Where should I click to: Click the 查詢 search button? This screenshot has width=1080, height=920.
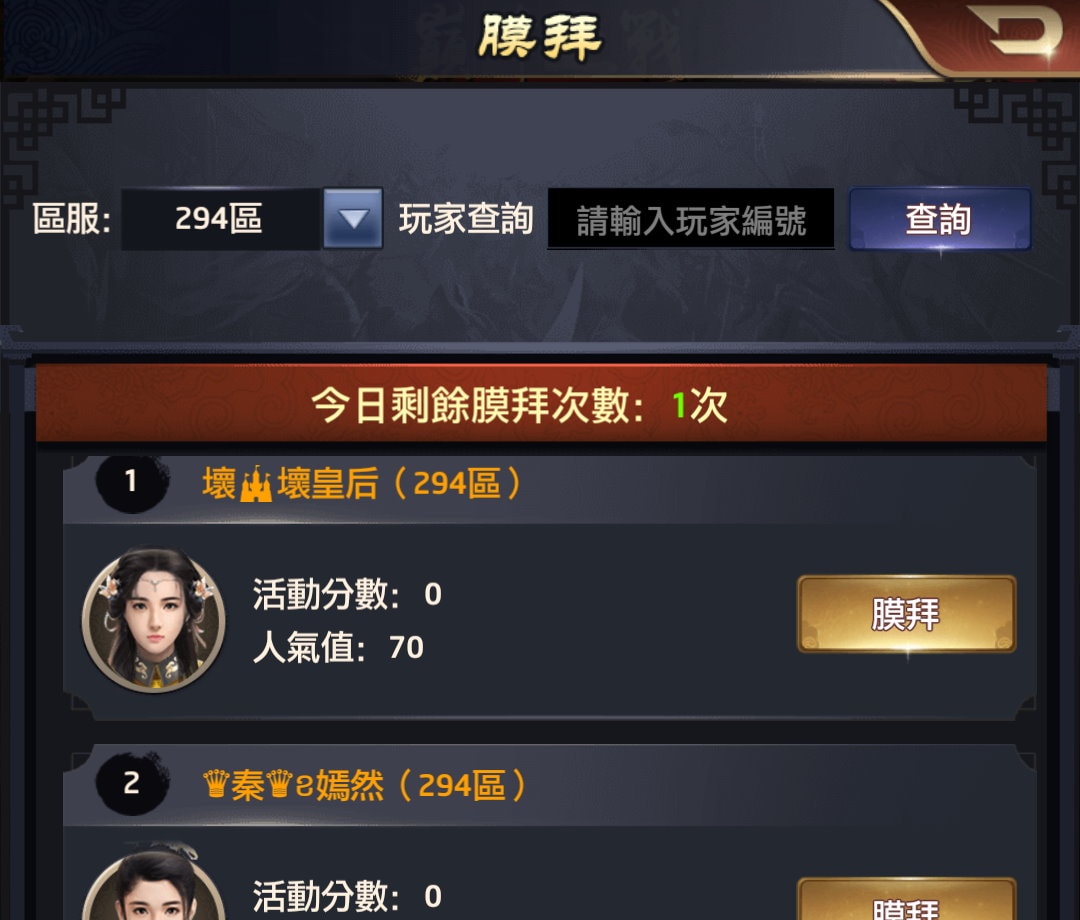coord(939,219)
